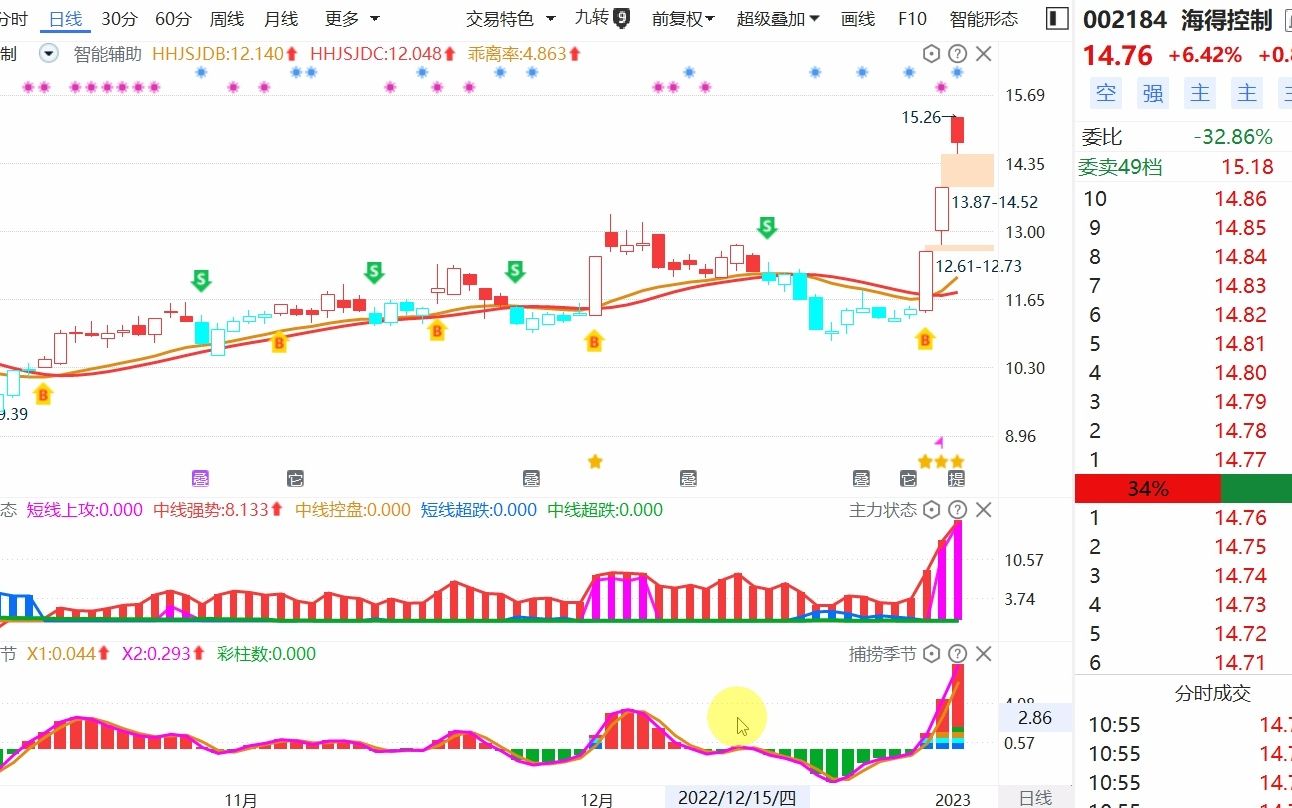Open the F10 company info
The width and height of the screenshot is (1292, 808).
click(912, 18)
